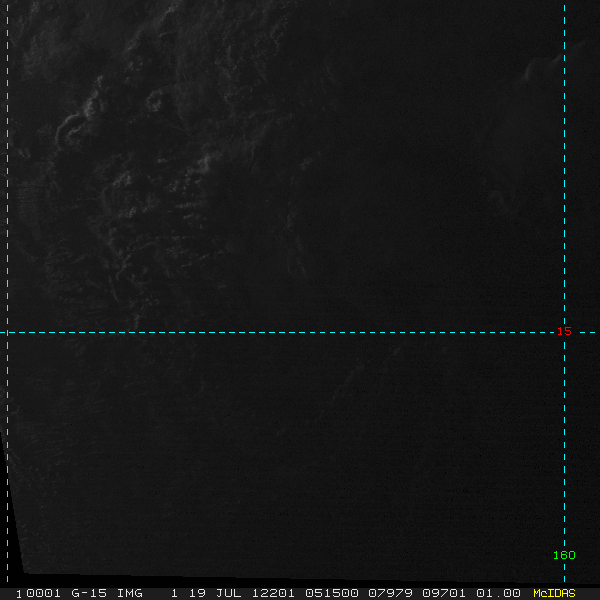Click the curved arc cloud near left edge
Viewport: 600px width, 600px height.
(x=69, y=130)
